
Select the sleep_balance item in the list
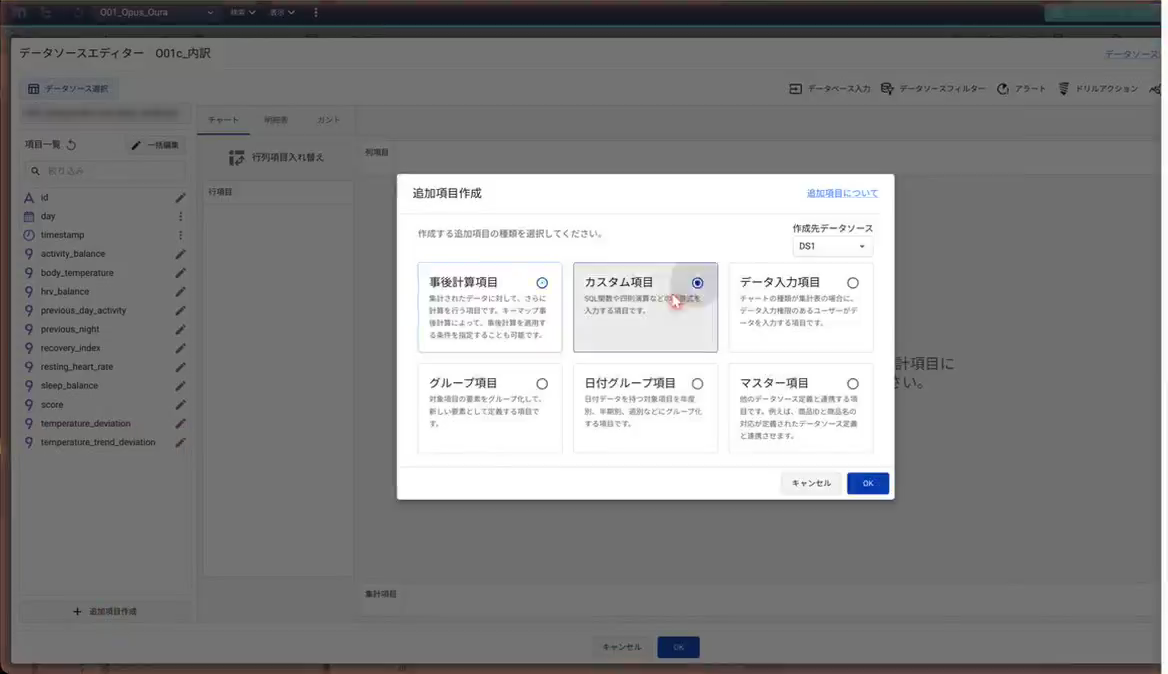pyautogui.click(x=69, y=386)
